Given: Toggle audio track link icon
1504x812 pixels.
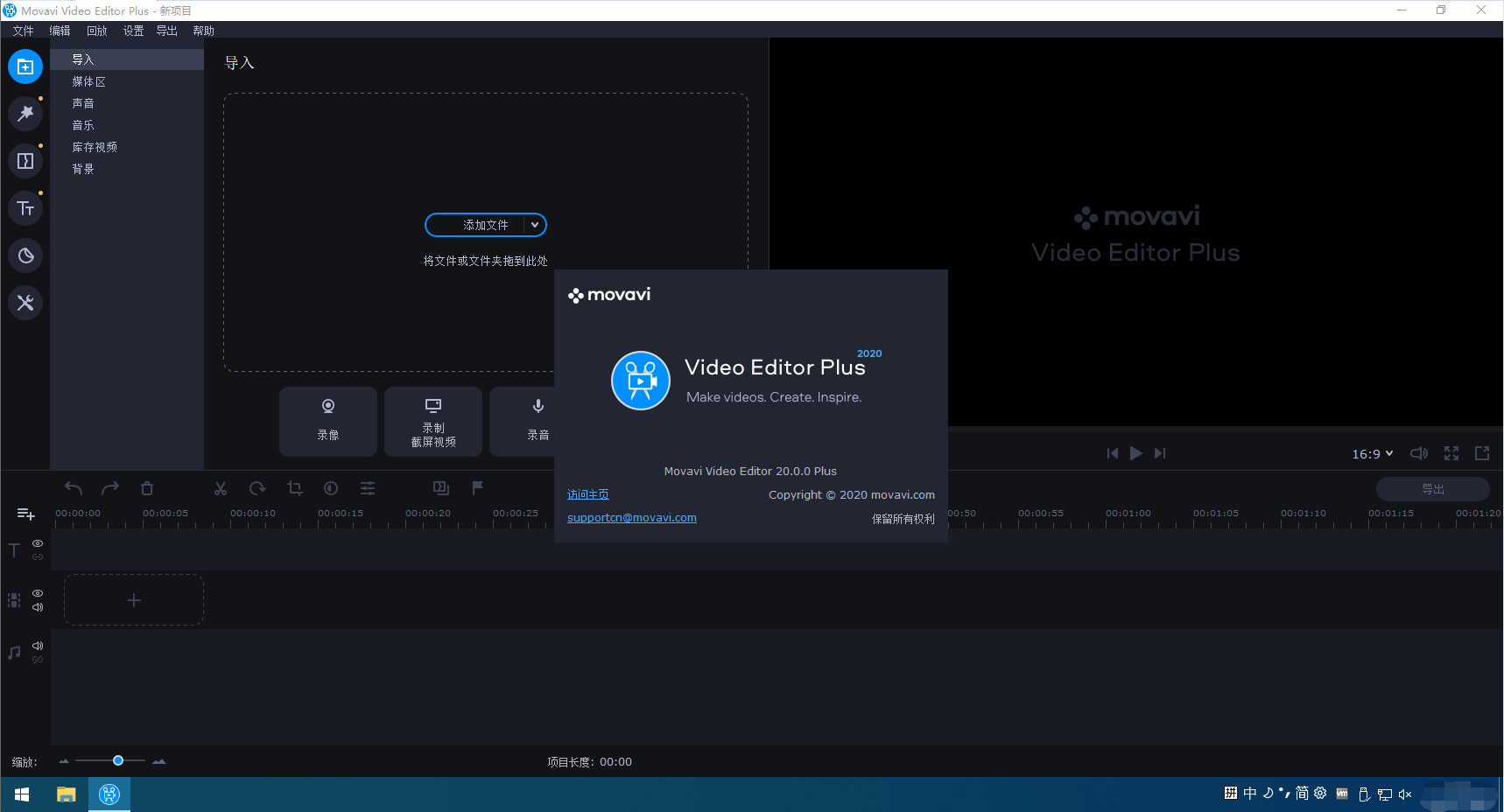Looking at the screenshot, I should coord(38,660).
